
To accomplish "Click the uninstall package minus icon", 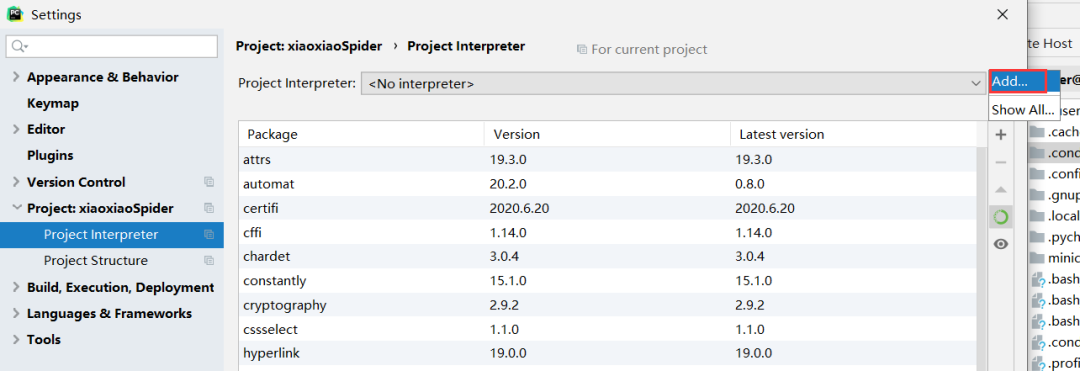I will [x=1001, y=162].
